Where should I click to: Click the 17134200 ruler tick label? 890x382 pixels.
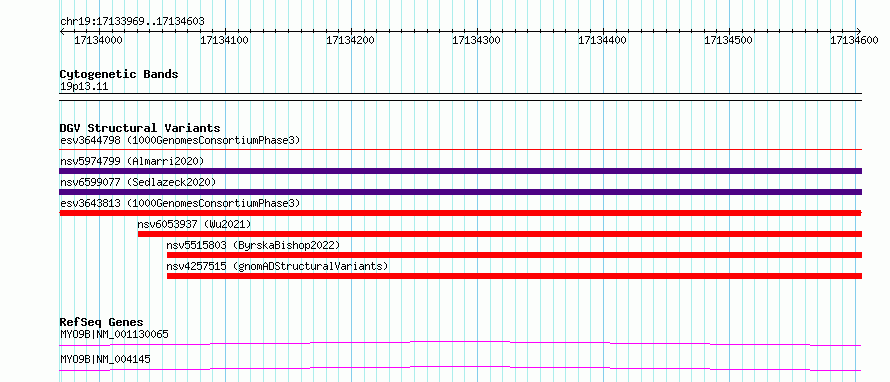pyautogui.click(x=351, y=40)
